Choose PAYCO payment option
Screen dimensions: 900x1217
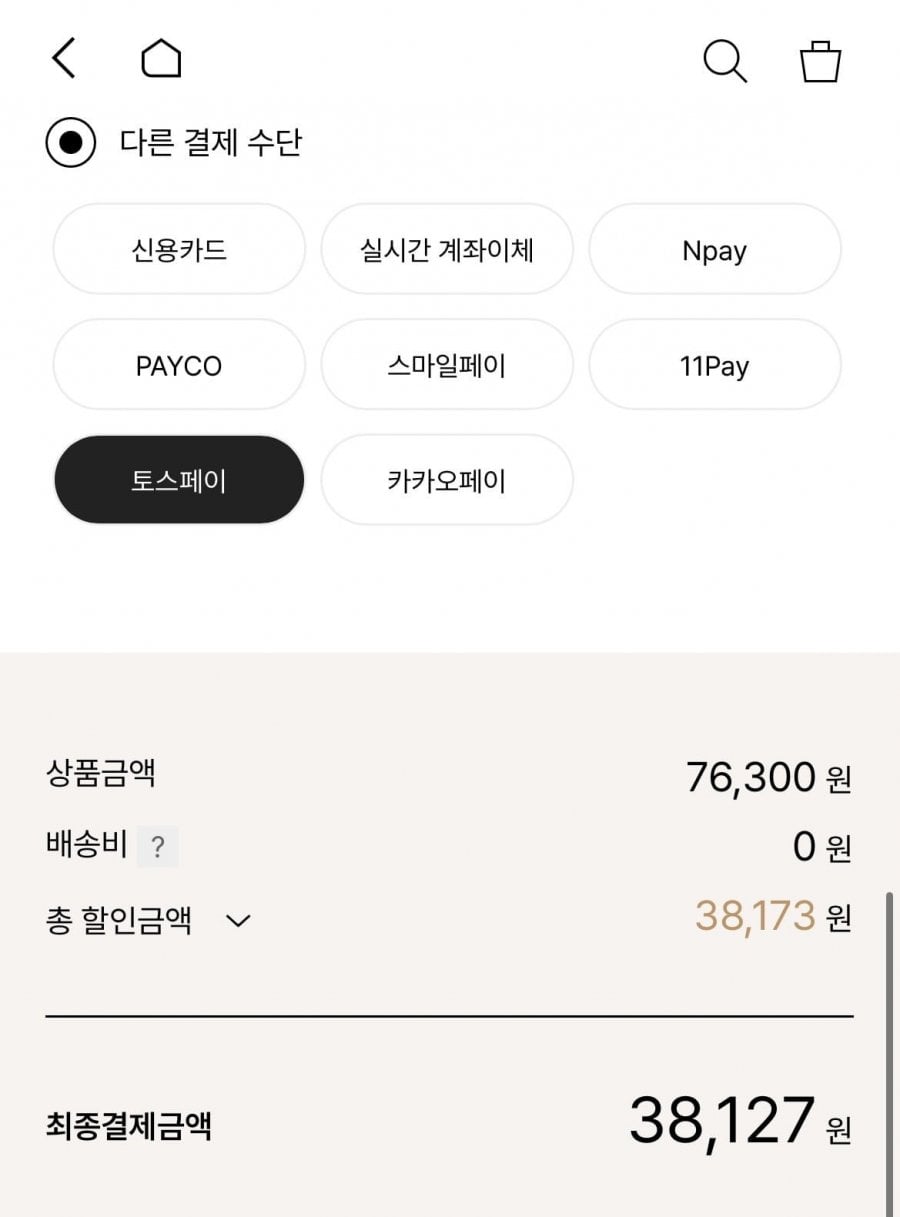coord(179,366)
